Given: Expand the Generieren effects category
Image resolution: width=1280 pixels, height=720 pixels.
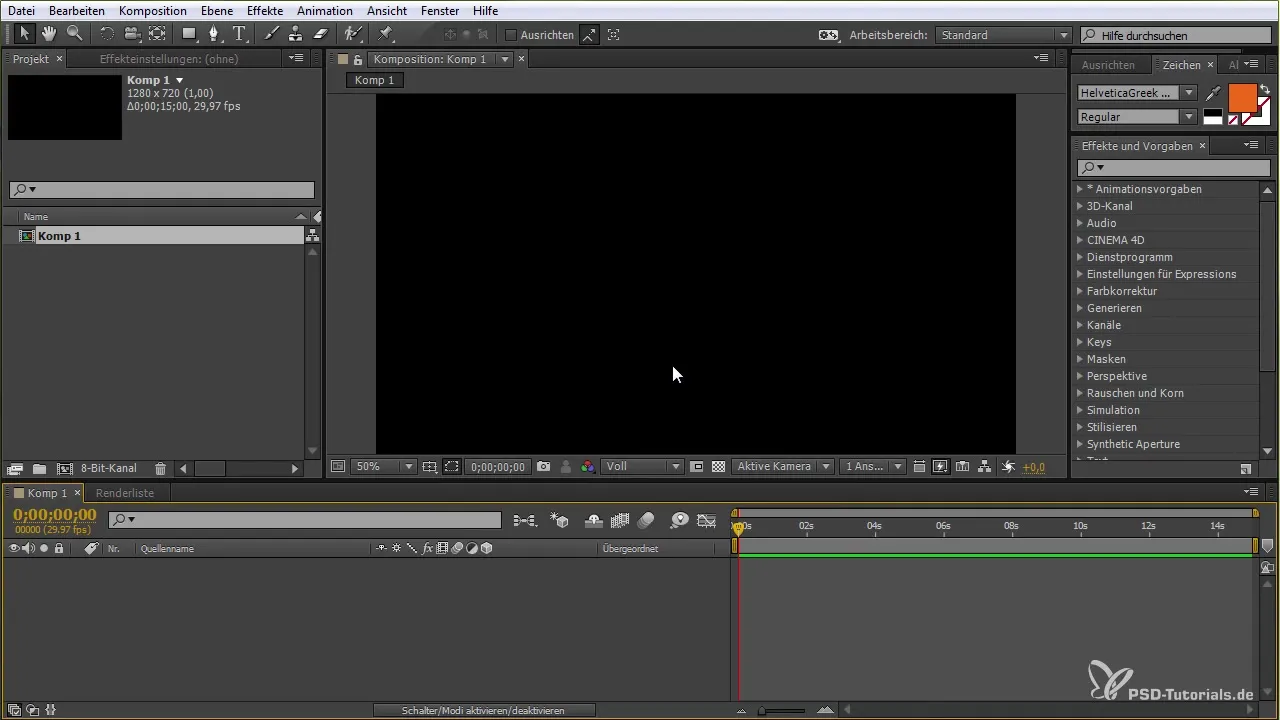Looking at the screenshot, I should pos(1080,308).
